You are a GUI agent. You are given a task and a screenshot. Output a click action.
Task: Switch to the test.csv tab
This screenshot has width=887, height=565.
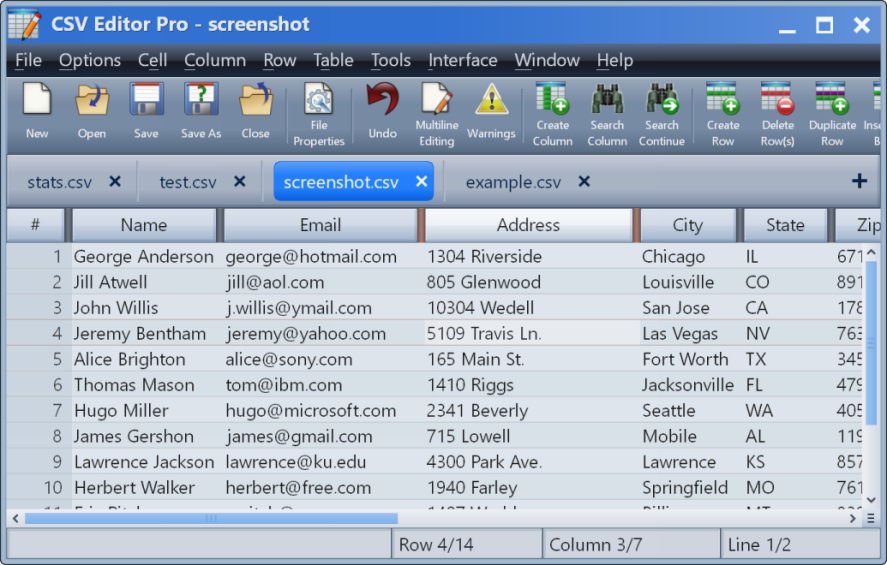point(188,182)
